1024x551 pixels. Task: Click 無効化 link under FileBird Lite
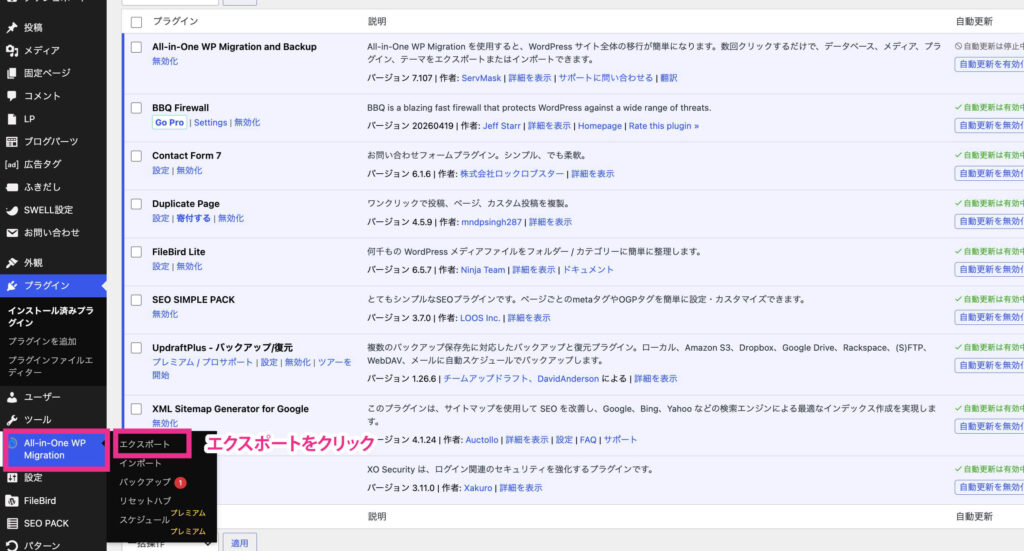click(189, 266)
